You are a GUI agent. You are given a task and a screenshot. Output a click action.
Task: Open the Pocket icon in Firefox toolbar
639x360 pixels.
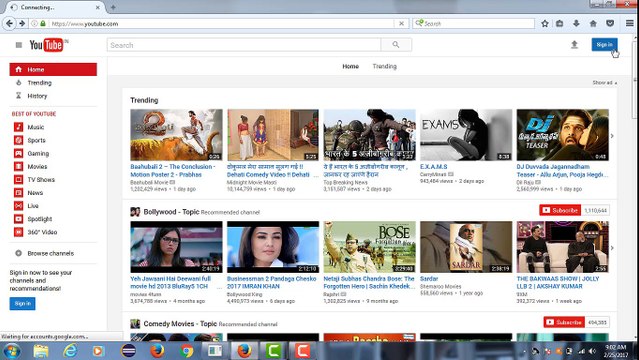610,24
